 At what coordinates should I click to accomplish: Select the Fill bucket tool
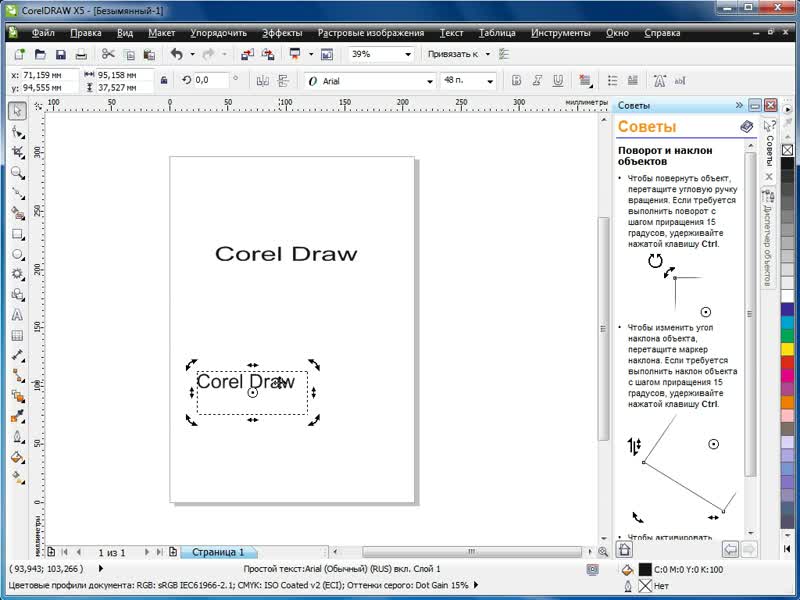17,457
